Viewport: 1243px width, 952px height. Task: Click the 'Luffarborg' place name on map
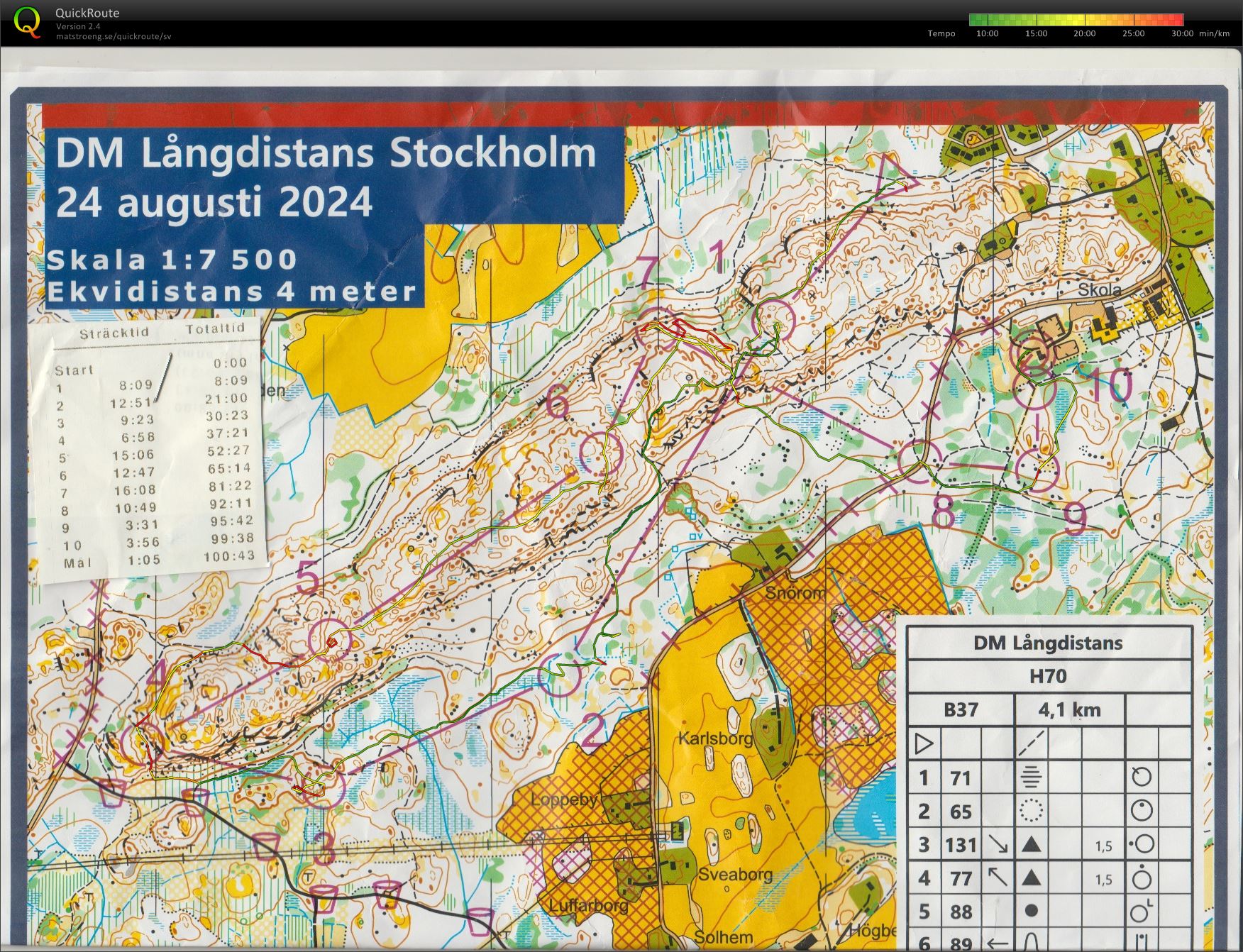coord(588,906)
